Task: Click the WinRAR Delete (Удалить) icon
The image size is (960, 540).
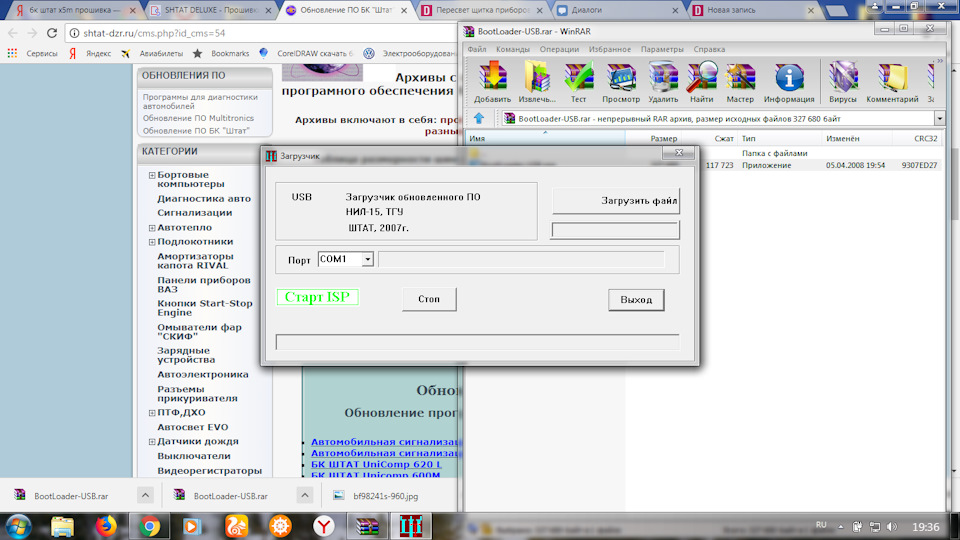Action: [663, 82]
